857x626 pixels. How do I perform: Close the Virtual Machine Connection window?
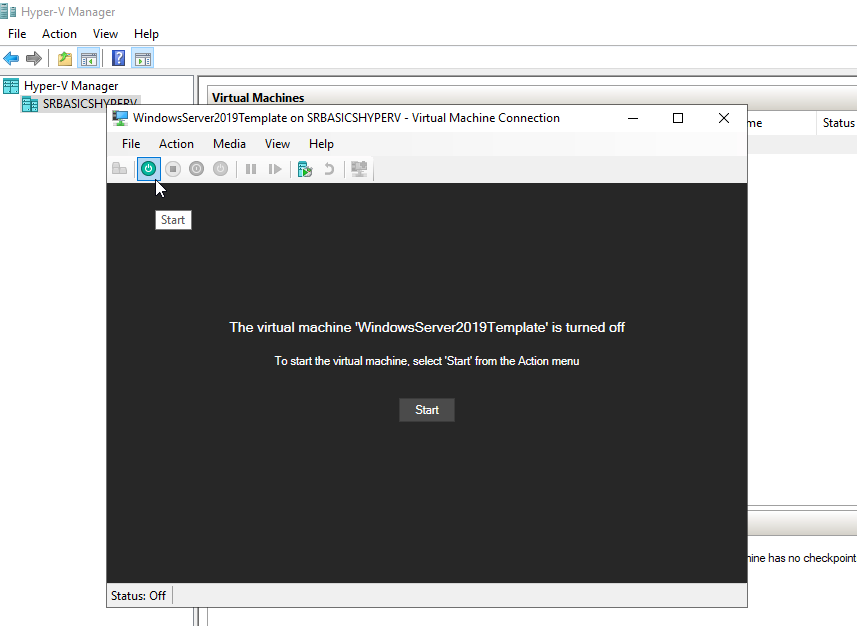pyautogui.click(x=724, y=118)
